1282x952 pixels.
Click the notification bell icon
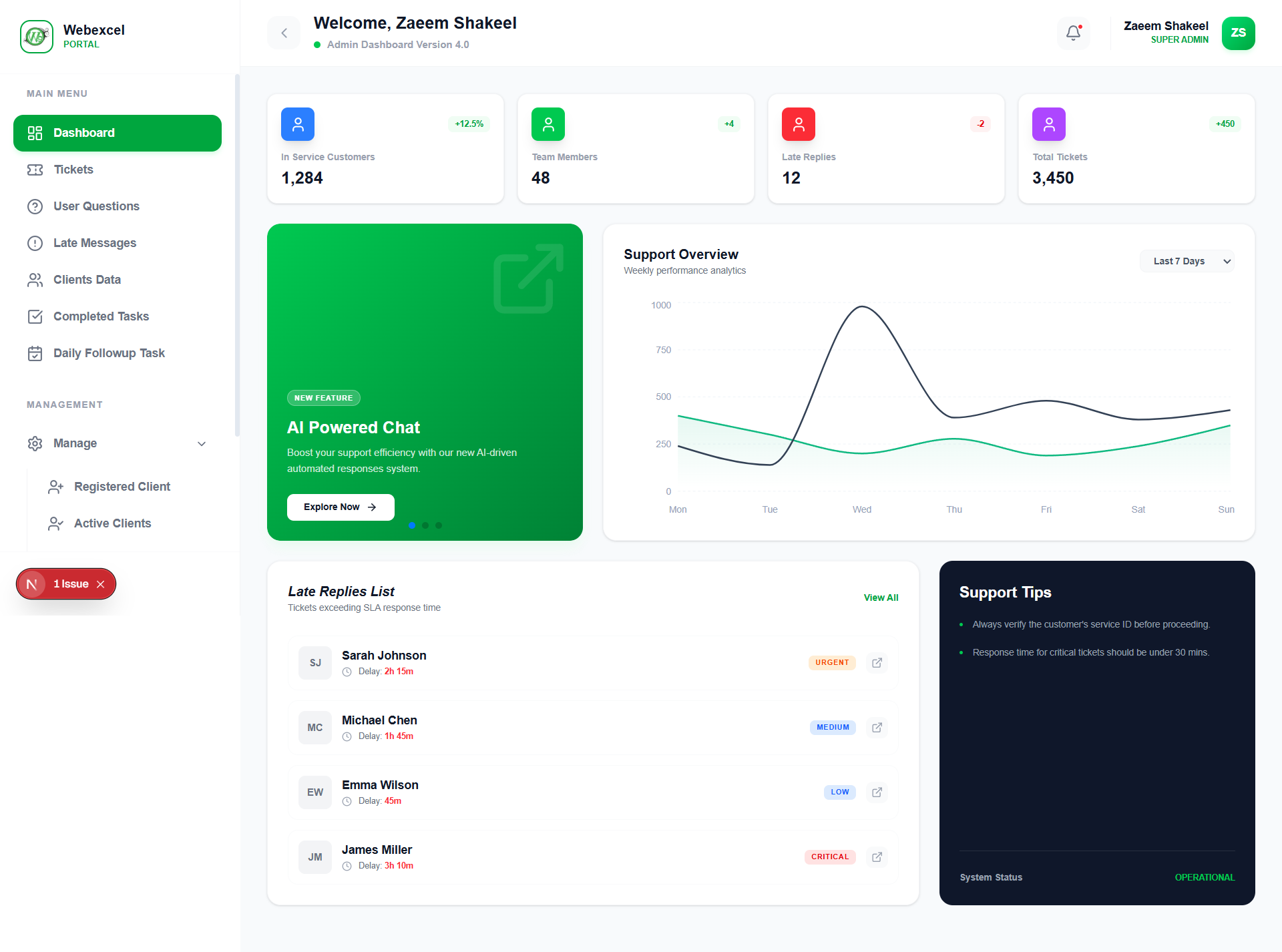pyautogui.click(x=1073, y=33)
